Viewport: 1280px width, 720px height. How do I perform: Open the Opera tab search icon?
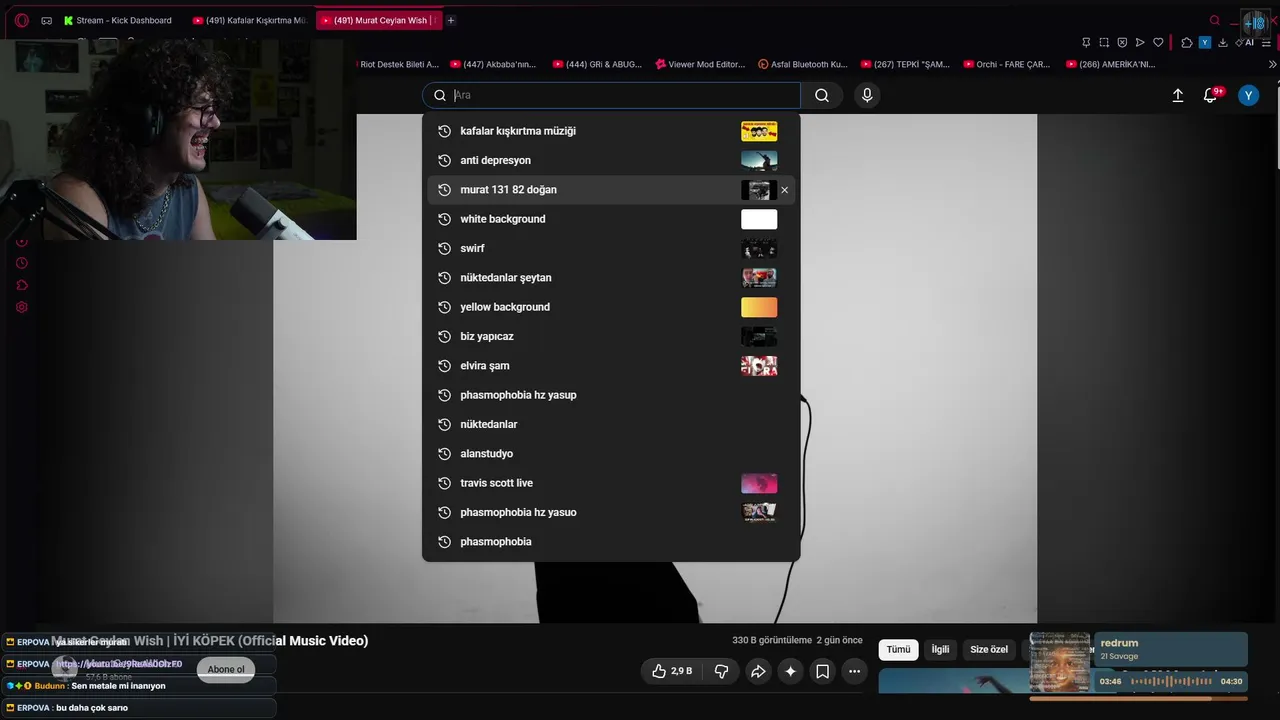pos(1215,20)
